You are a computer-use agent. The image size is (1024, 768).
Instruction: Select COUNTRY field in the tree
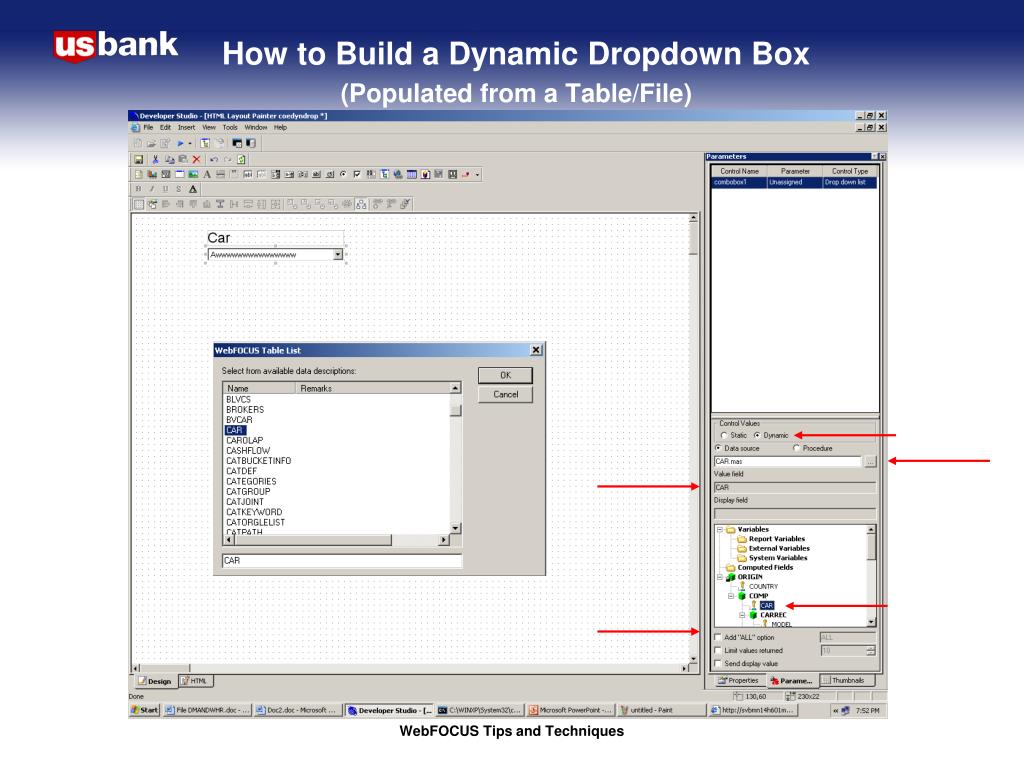tap(763, 586)
